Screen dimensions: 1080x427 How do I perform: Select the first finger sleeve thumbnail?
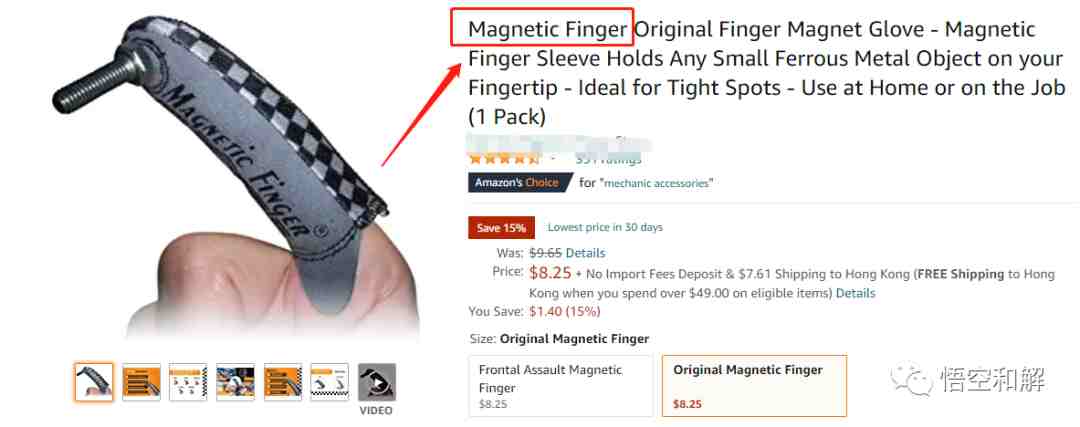pyautogui.click(x=94, y=382)
